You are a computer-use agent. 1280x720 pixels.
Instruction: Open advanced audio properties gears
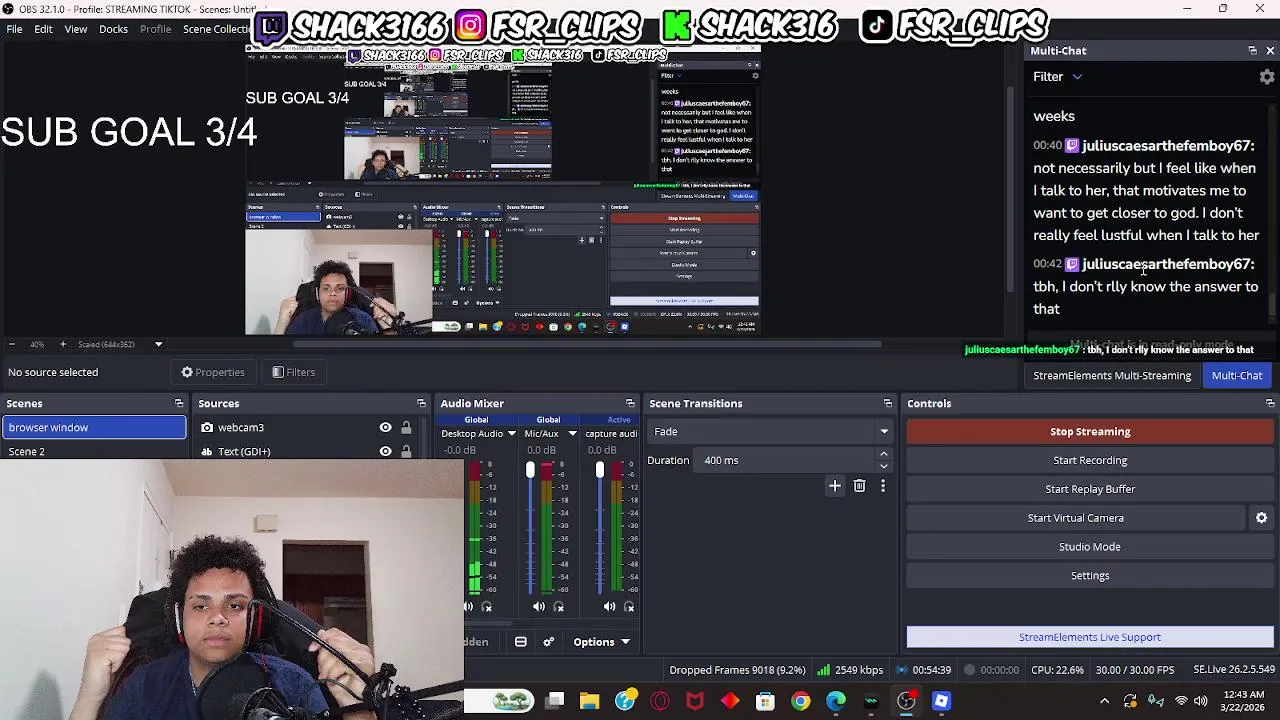click(548, 642)
